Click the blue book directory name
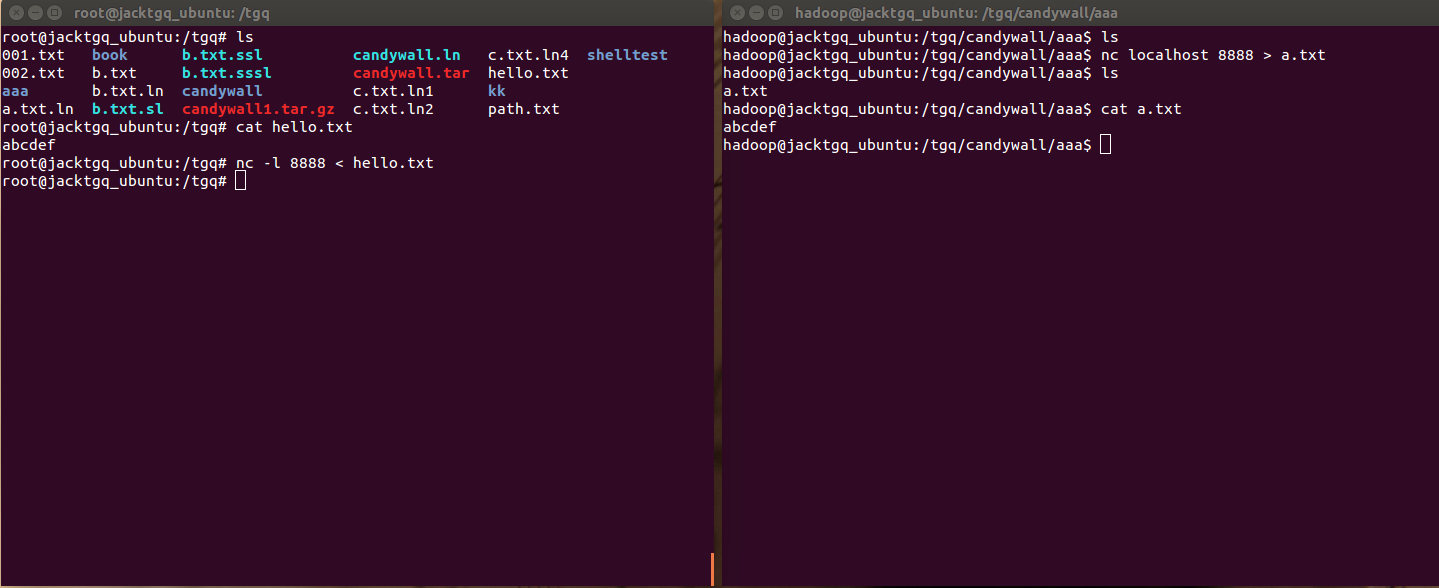The image size is (1439, 588). [110, 55]
